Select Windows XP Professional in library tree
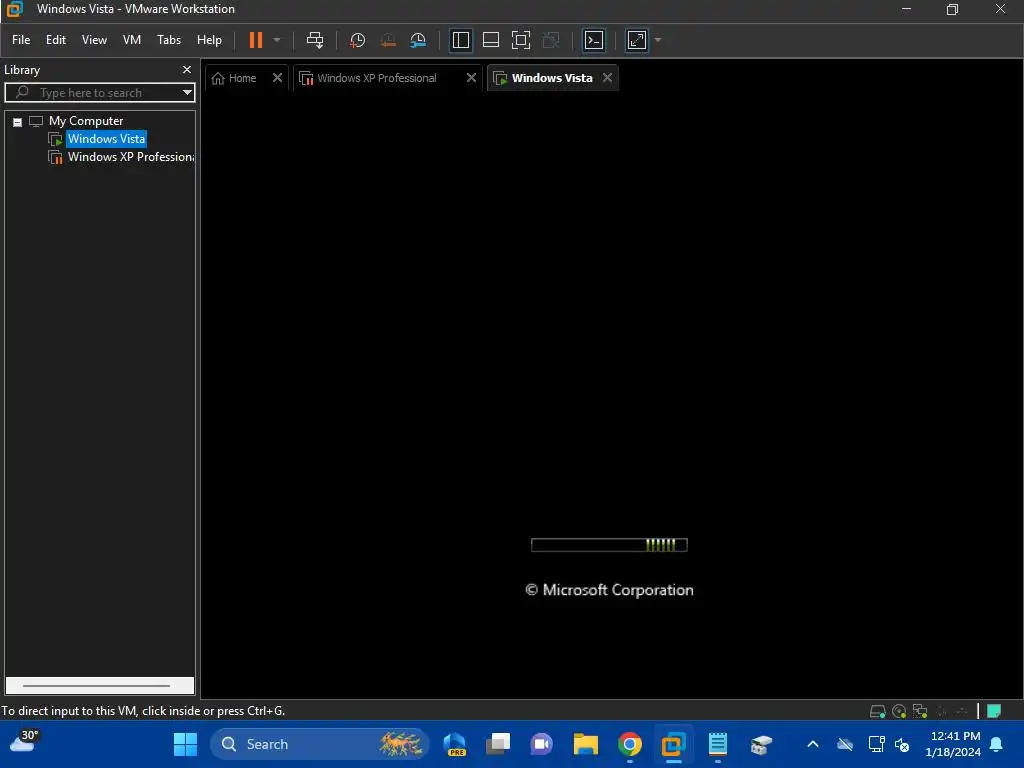1024x768 pixels. point(131,157)
